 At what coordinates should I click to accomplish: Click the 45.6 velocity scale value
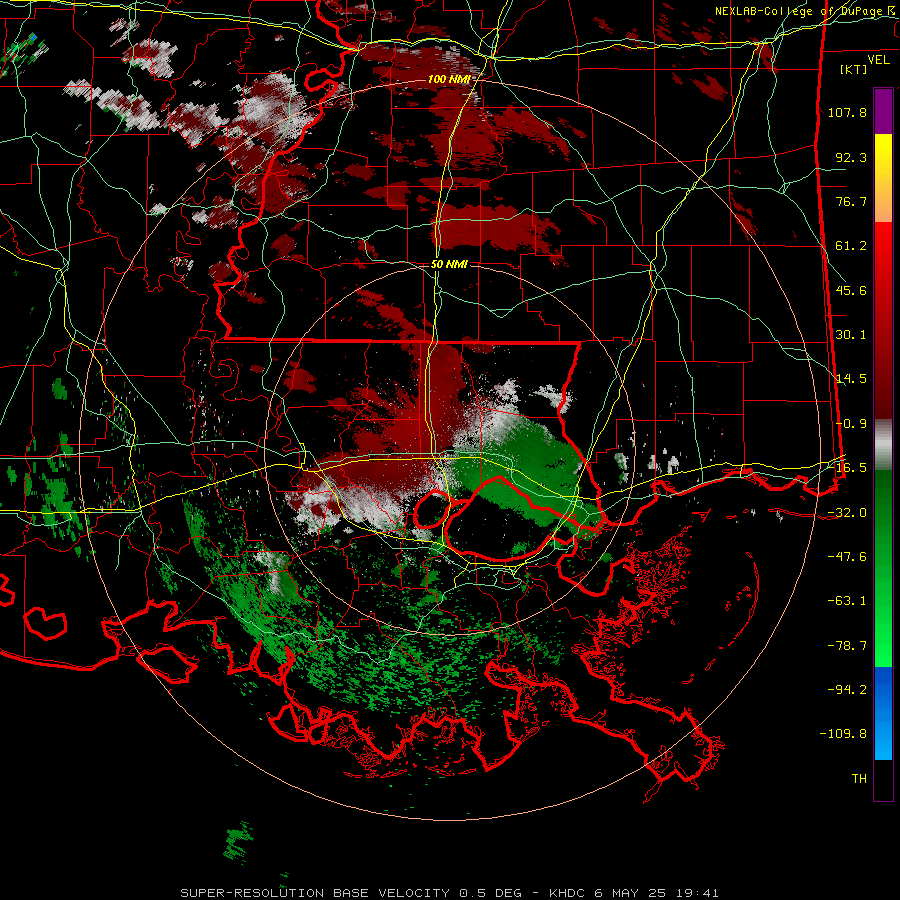pyautogui.click(x=851, y=290)
